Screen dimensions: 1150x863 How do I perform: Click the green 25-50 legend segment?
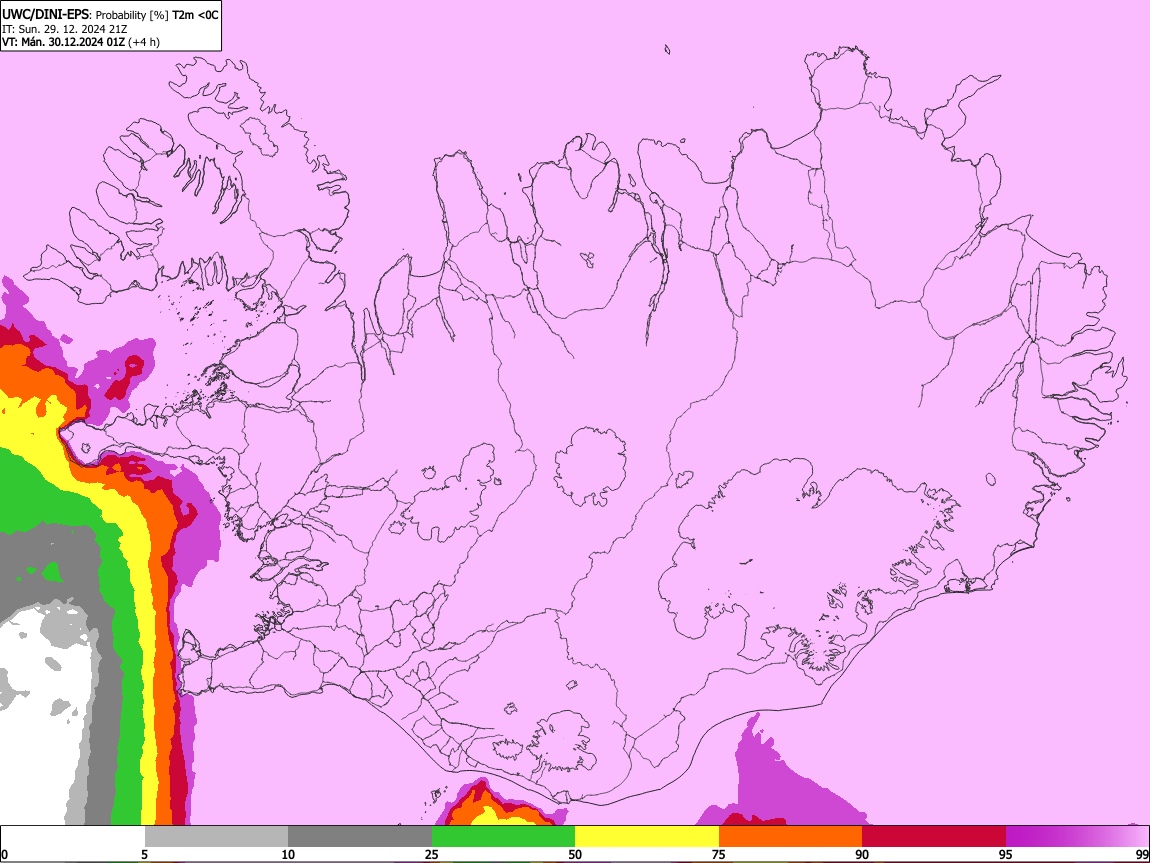pyautogui.click(x=503, y=837)
